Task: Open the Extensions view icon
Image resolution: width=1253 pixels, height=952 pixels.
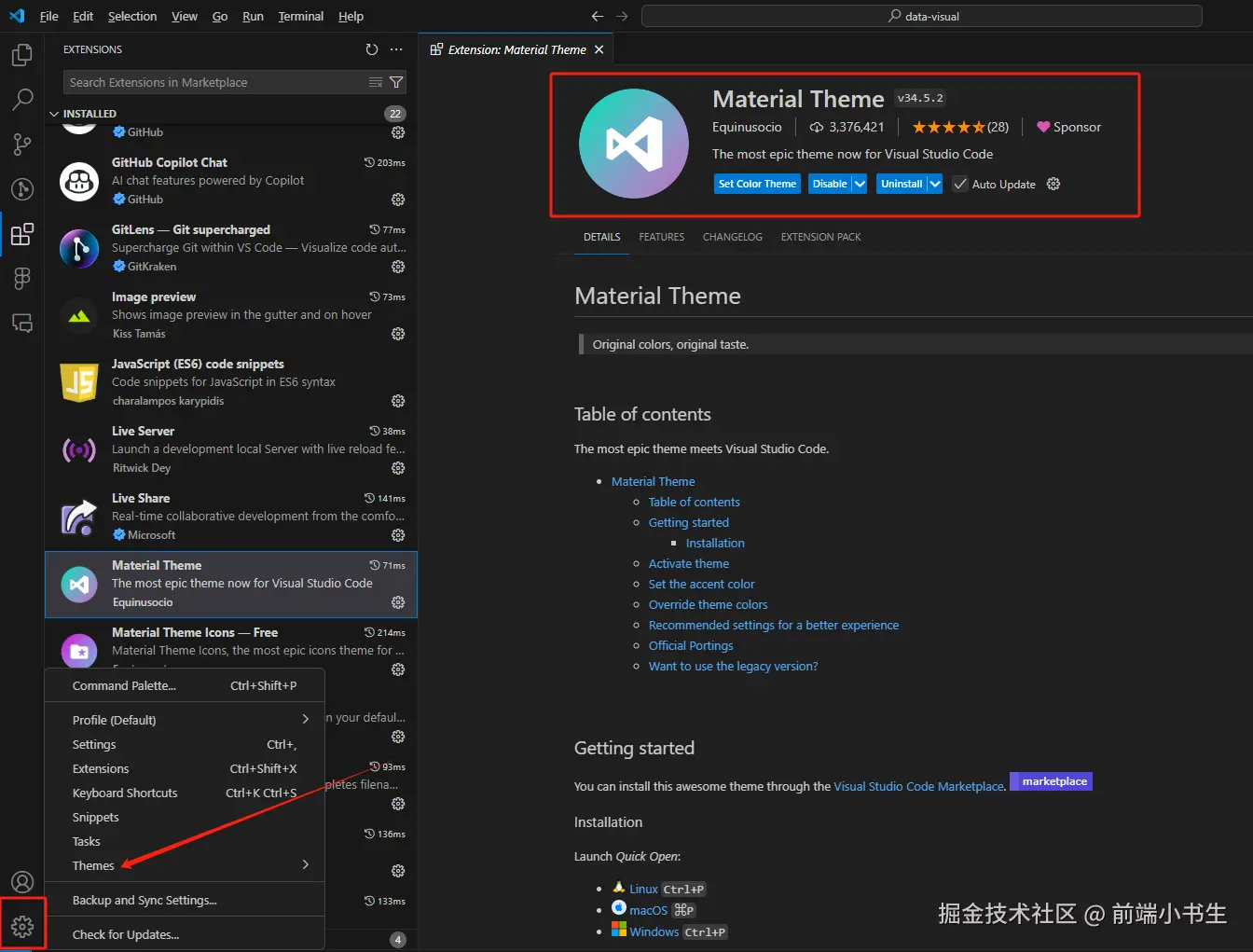Action: tap(22, 233)
